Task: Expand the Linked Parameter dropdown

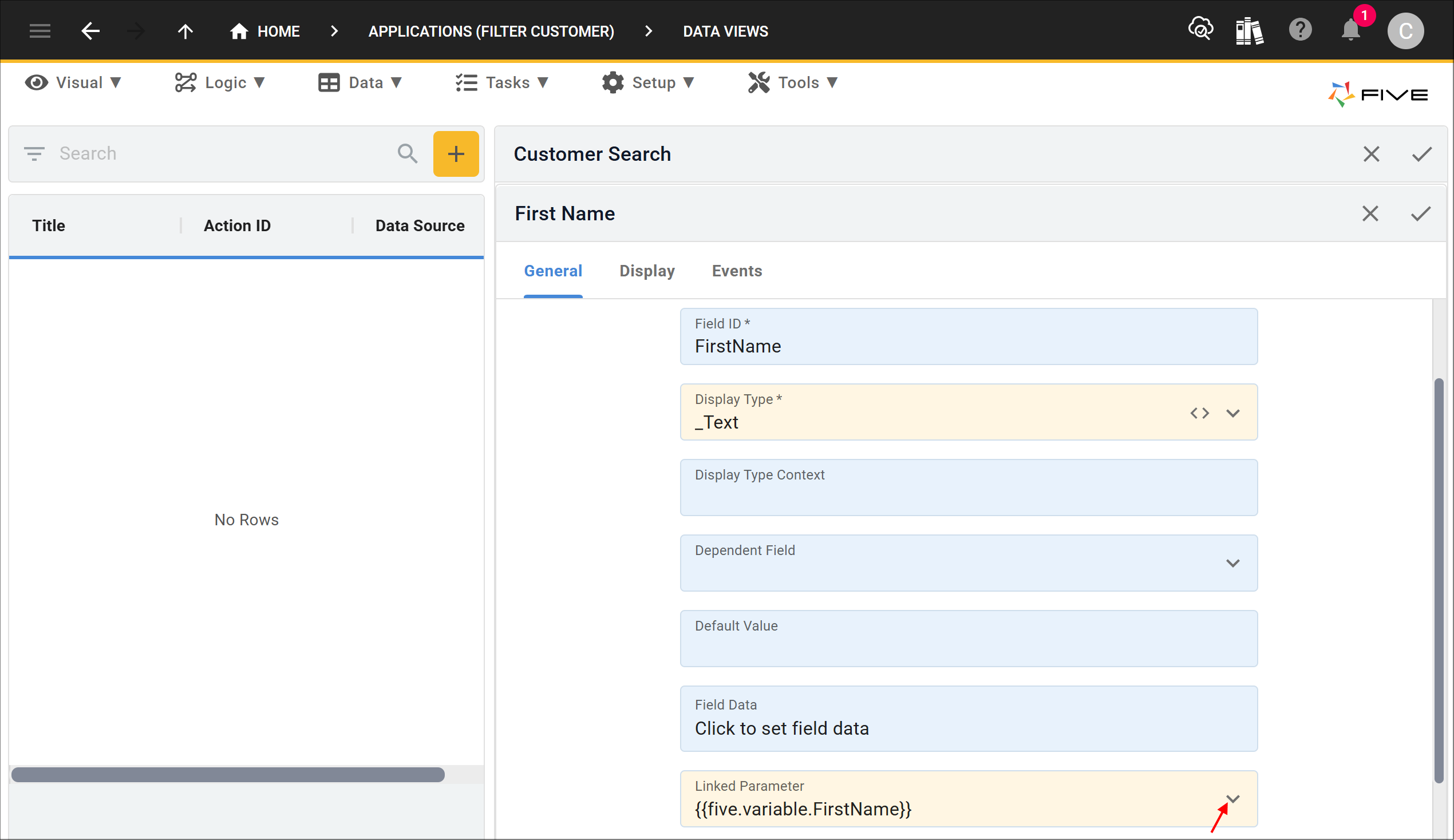Action: point(1233,799)
